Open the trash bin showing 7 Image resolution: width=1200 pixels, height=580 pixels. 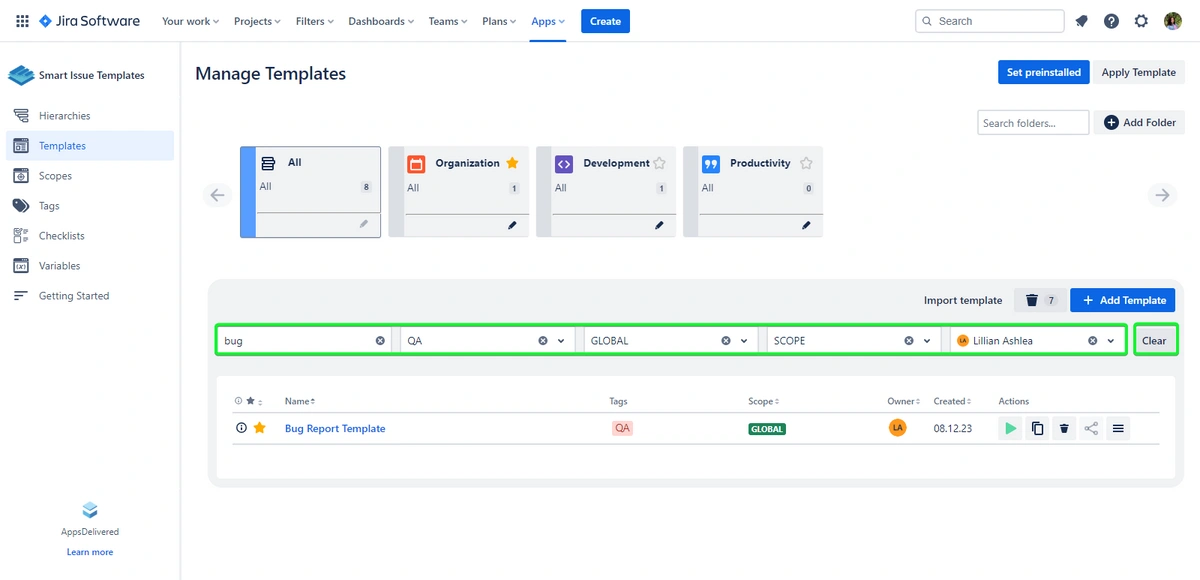pos(1040,300)
